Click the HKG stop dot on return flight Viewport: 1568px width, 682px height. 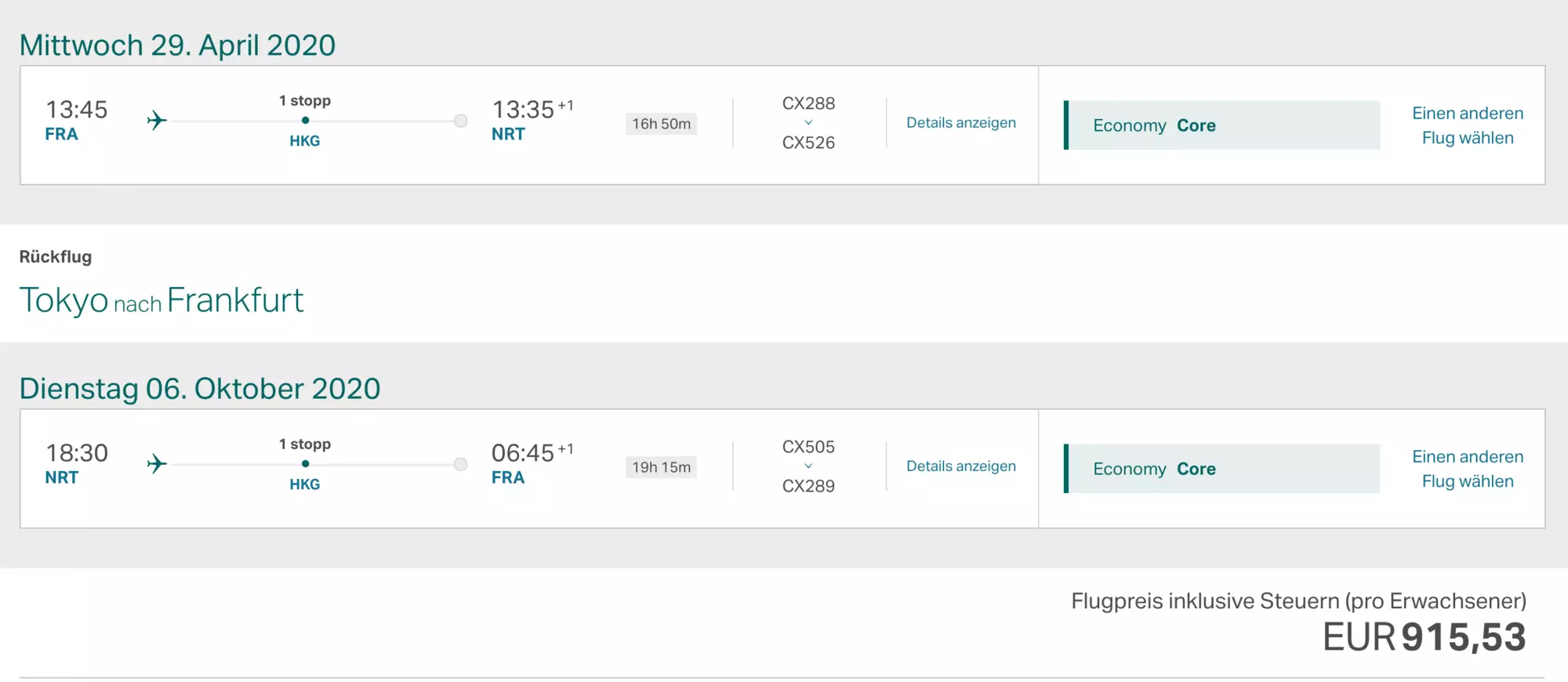coord(305,464)
